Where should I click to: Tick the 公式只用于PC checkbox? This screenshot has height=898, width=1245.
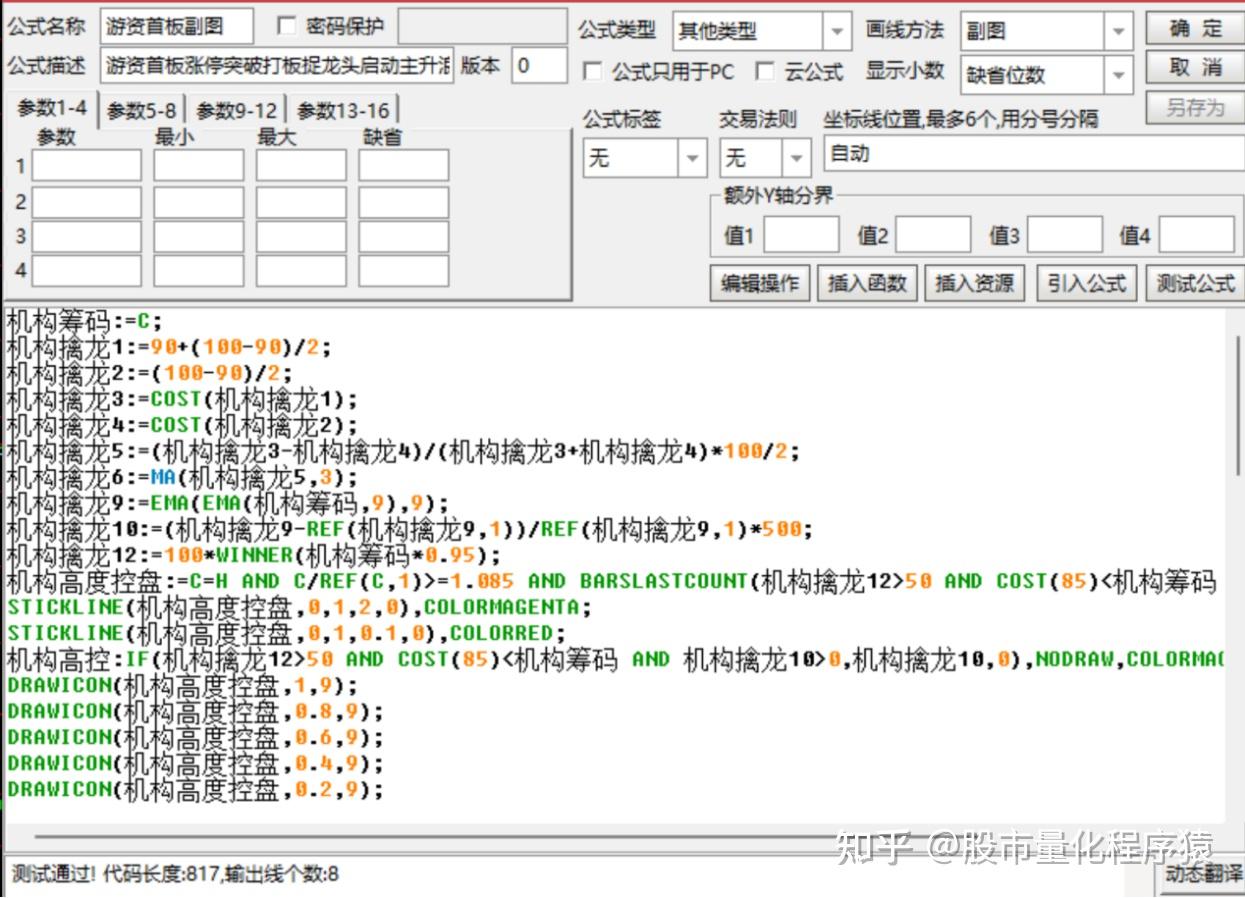click(x=592, y=72)
